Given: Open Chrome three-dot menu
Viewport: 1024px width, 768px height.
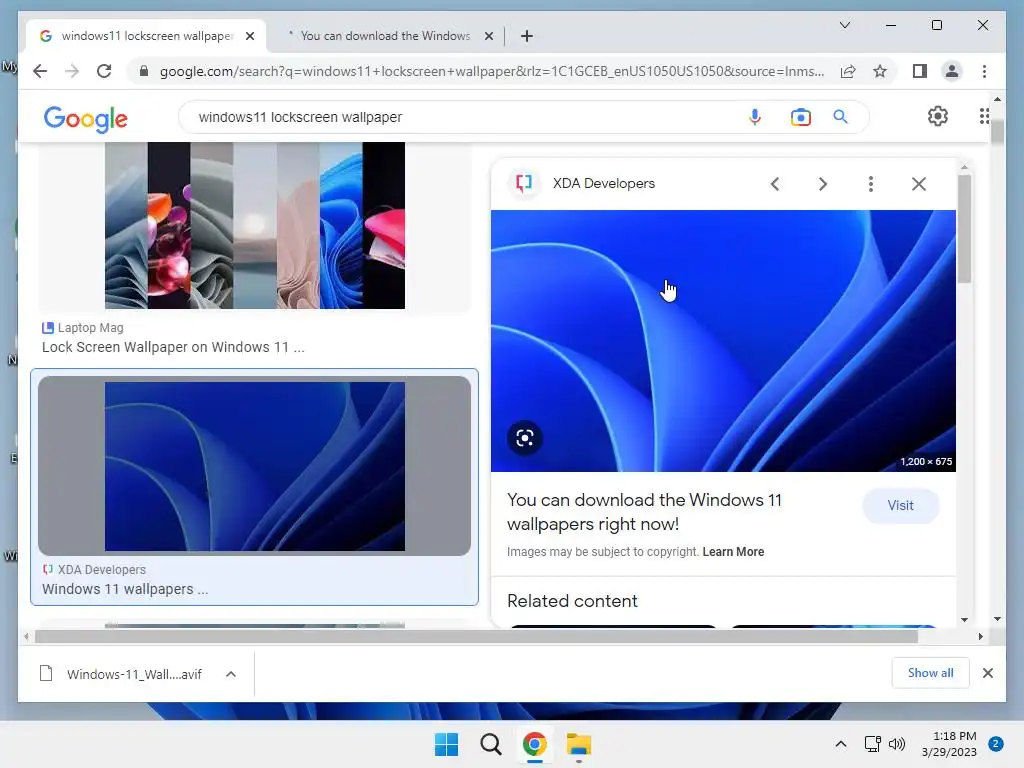Looking at the screenshot, I should pos(984,71).
